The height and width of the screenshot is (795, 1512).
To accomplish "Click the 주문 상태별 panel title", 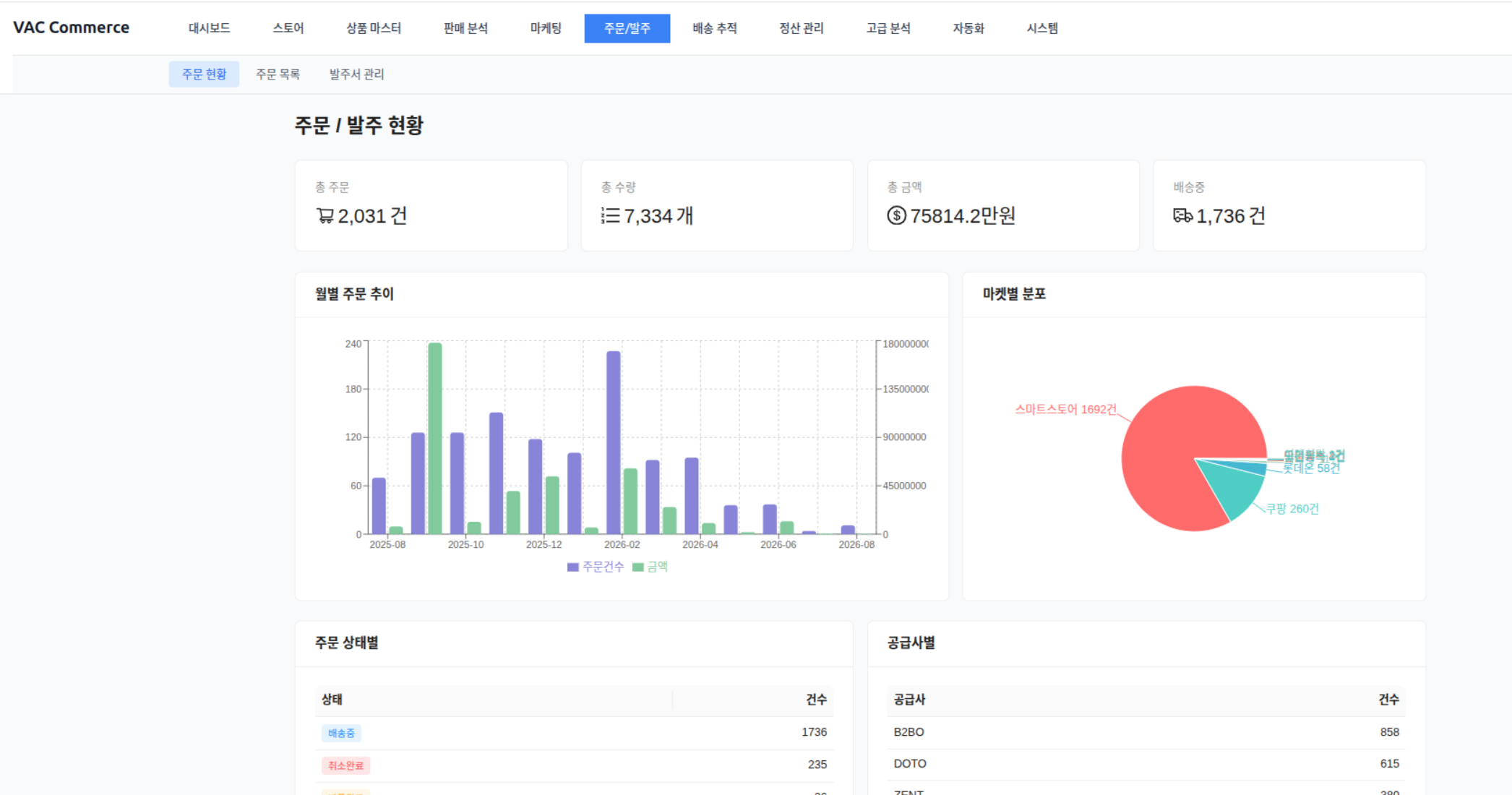I will pyautogui.click(x=346, y=643).
